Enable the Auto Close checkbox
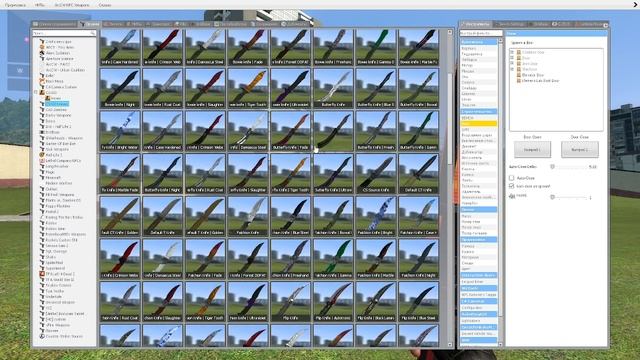 point(511,178)
